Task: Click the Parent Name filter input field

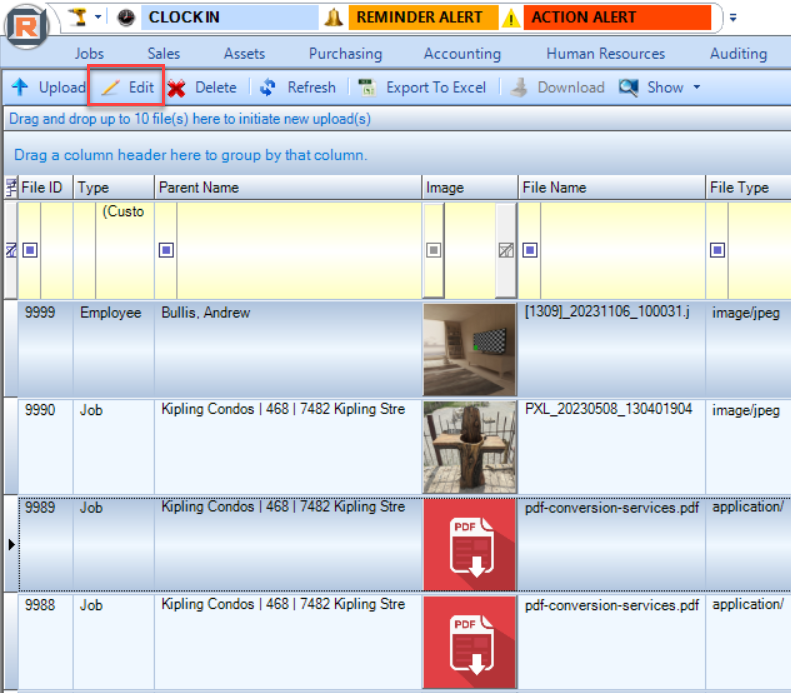Action: [x=299, y=250]
